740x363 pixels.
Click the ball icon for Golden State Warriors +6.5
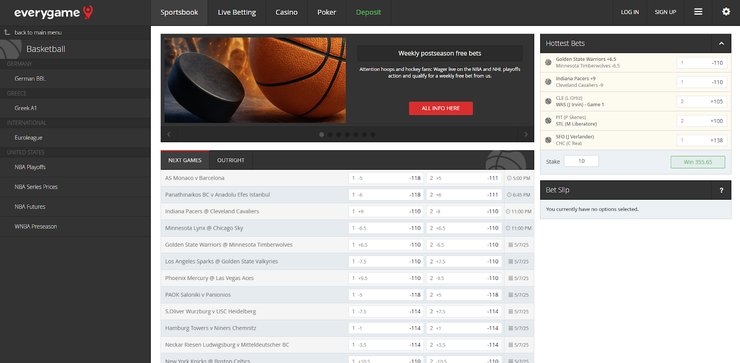[548, 62]
